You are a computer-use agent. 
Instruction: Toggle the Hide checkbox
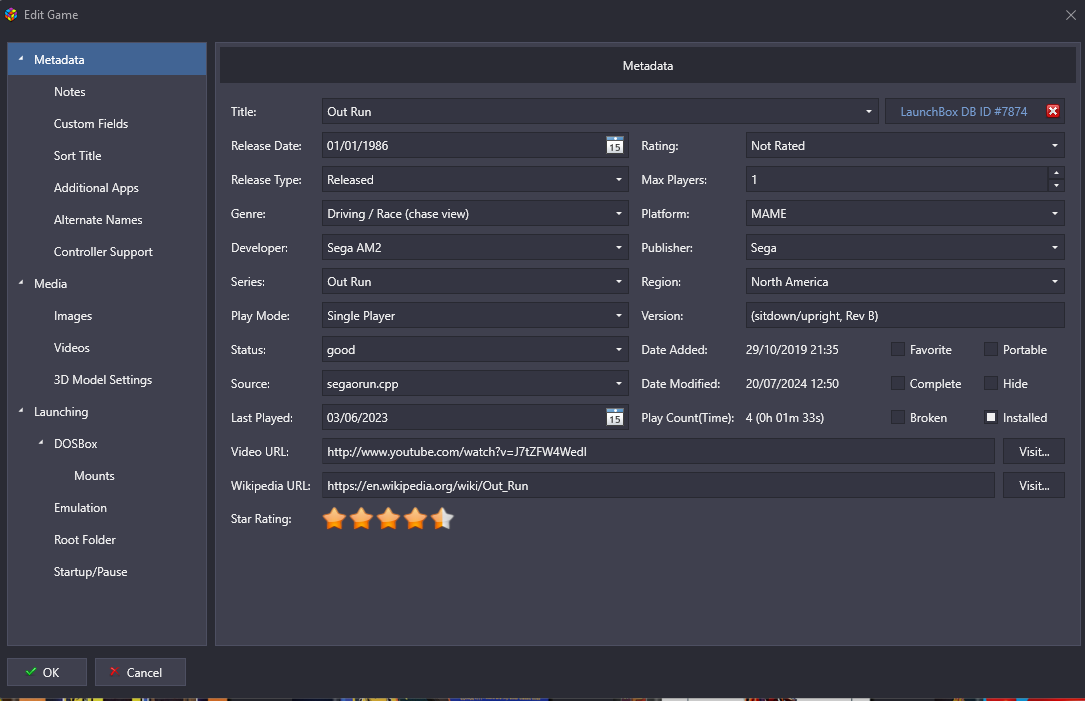click(991, 383)
